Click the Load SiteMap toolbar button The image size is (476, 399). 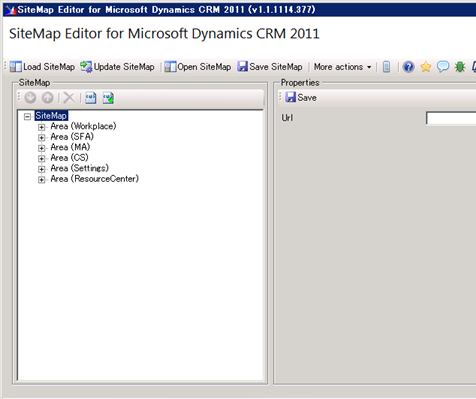coord(42,67)
